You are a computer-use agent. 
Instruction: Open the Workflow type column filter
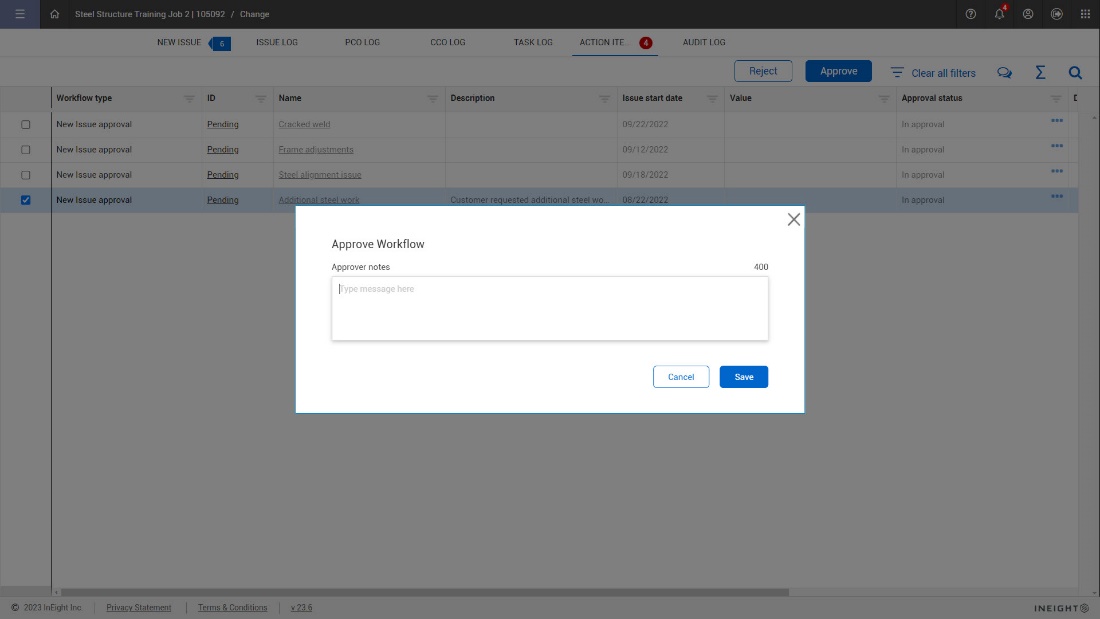pos(189,99)
